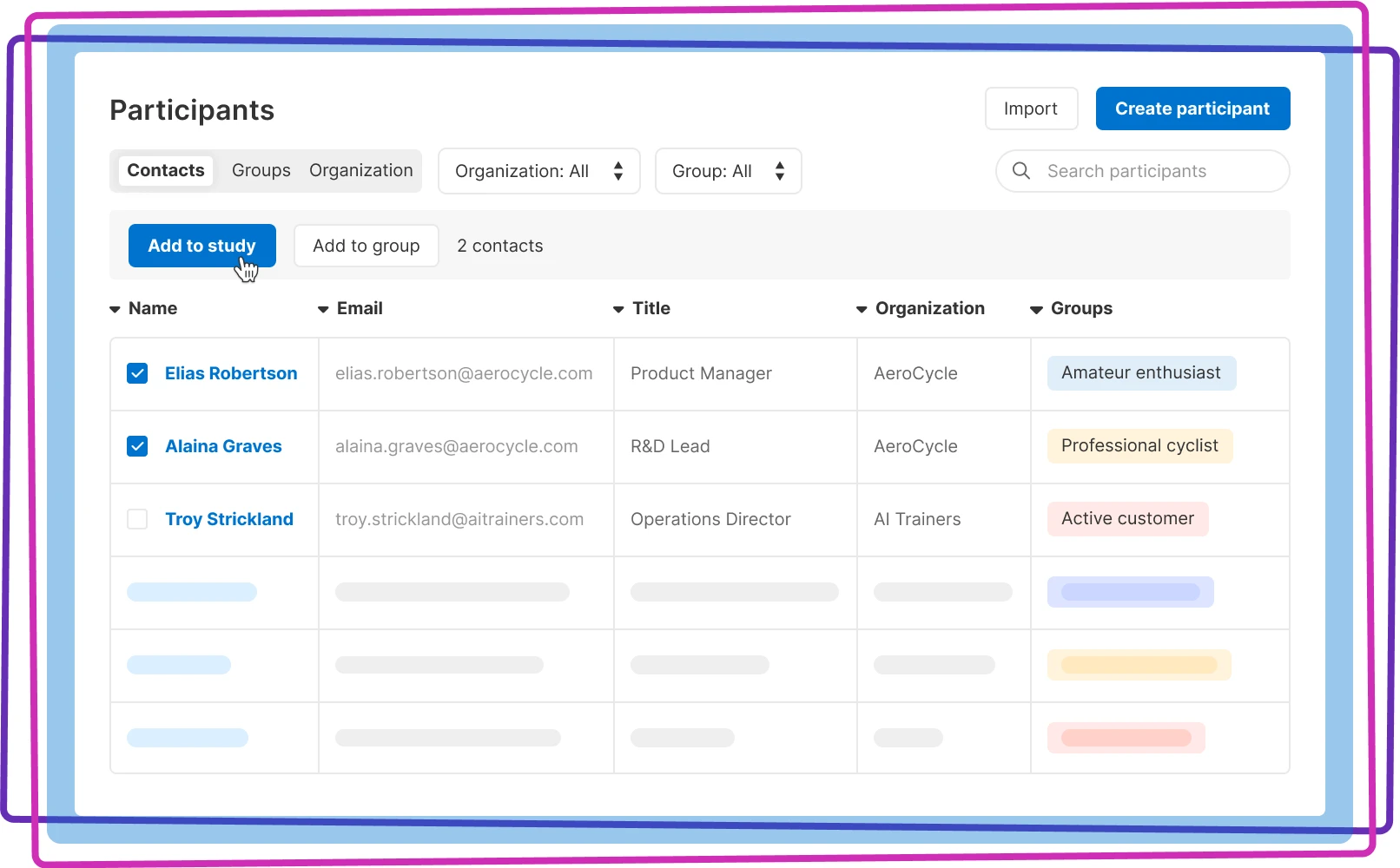The image size is (1400, 868).
Task: Sort by Groups column arrow
Action: (1036, 310)
